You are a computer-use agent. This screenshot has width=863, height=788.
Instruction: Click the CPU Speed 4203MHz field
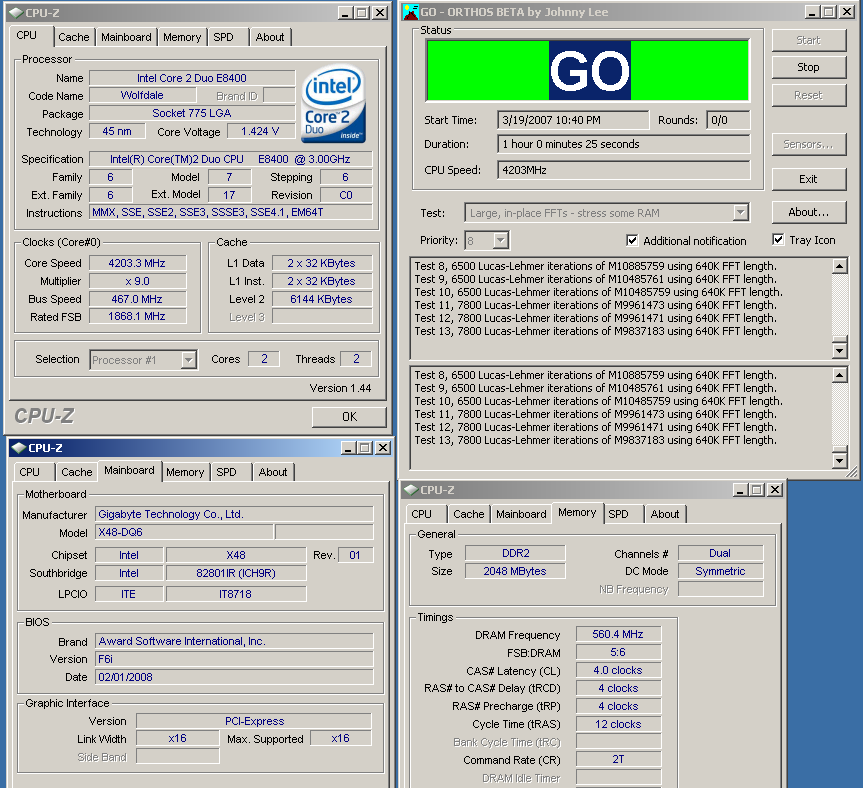[624, 170]
